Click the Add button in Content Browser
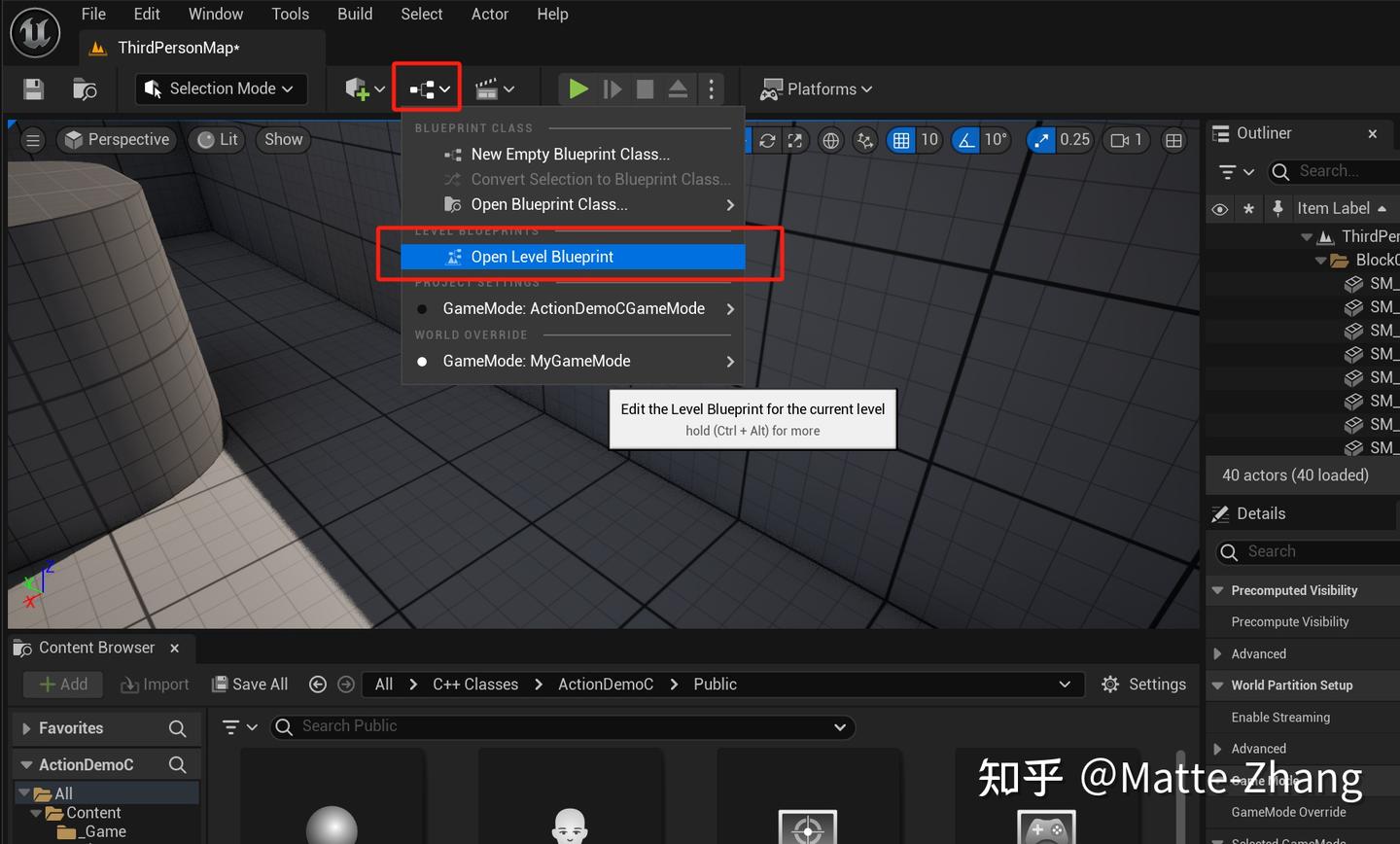The width and height of the screenshot is (1400, 844). pyautogui.click(x=62, y=684)
